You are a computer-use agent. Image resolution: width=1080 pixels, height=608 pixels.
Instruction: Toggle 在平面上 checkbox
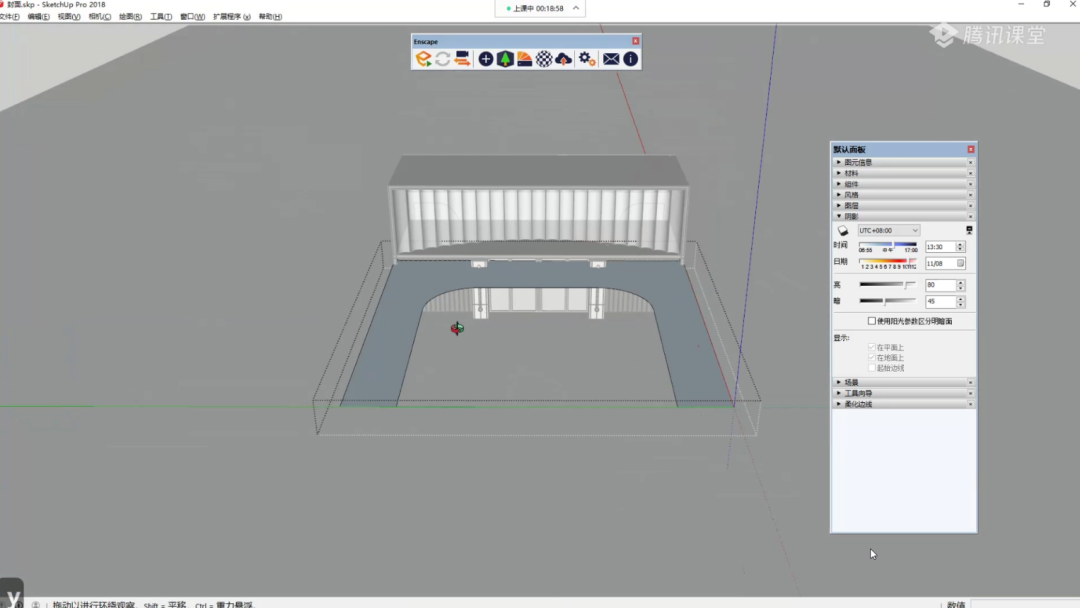(872, 347)
